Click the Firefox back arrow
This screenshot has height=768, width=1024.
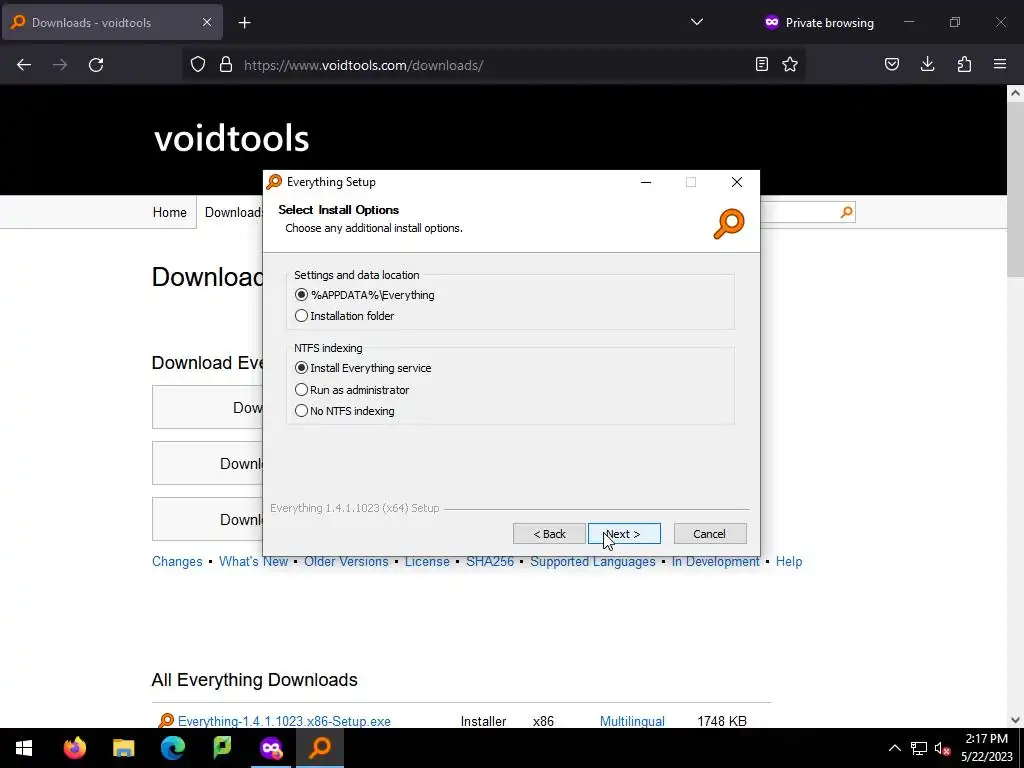click(24, 65)
